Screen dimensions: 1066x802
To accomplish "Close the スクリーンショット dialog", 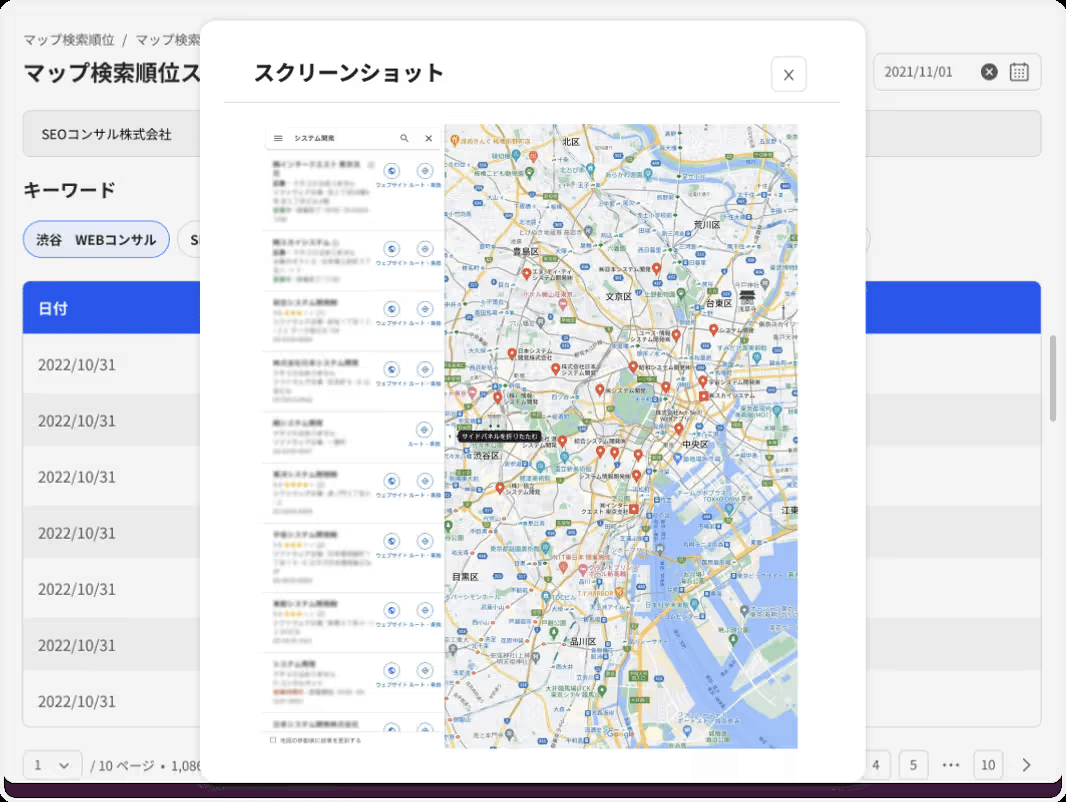I will (x=789, y=74).
